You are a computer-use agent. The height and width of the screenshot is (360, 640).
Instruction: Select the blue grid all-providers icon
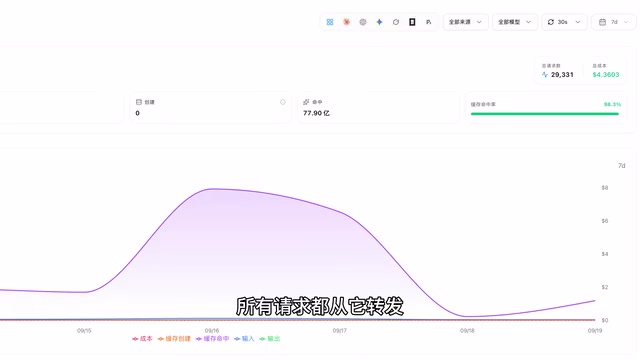(x=330, y=22)
